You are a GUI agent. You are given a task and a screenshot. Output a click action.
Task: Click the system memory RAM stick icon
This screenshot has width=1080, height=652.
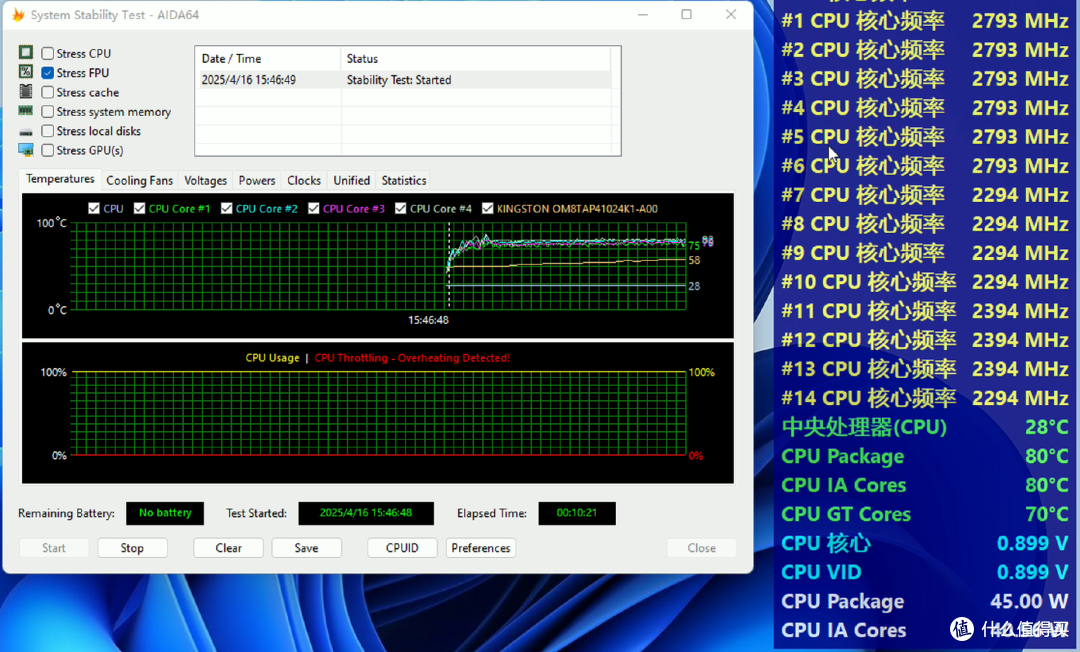tap(25, 111)
